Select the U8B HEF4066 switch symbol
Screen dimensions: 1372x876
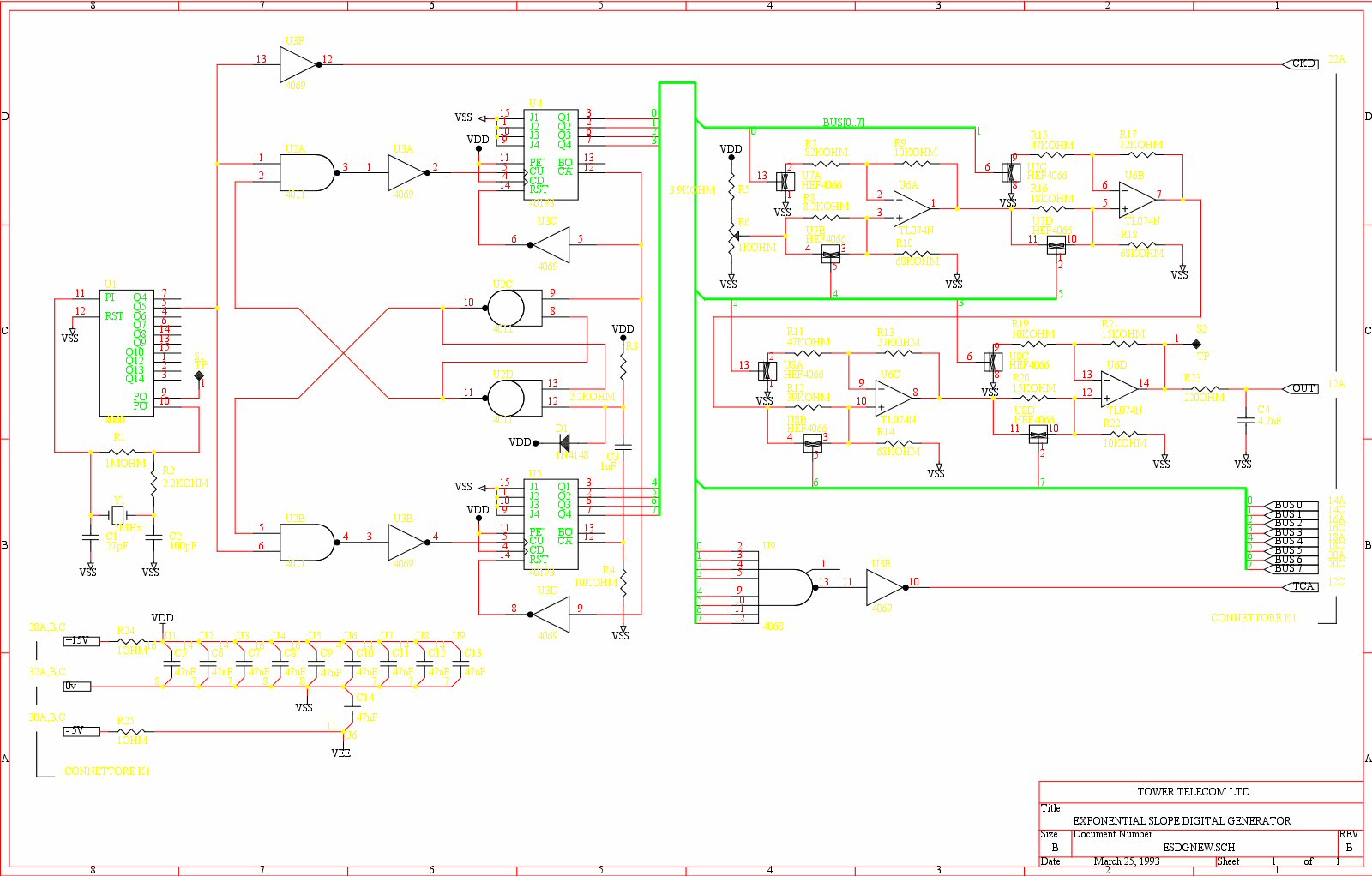click(x=812, y=443)
